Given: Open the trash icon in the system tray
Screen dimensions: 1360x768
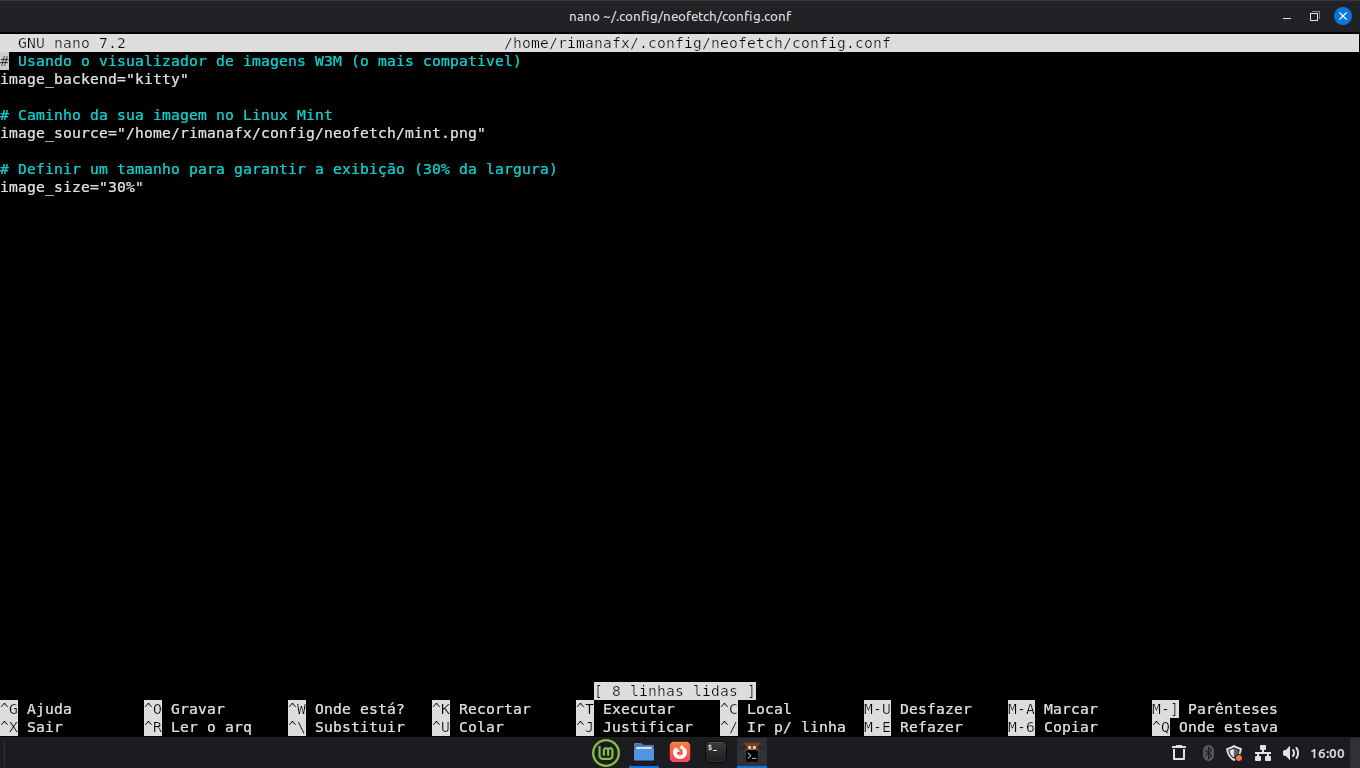Looking at the screenshot, I should (x=1179, y=753).
